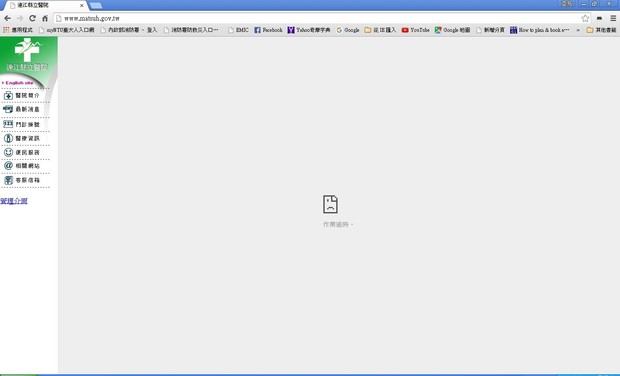Click the blue underlined link below sidebar
The height and width of the screenshot is (376, 620).
(x=14, y=201)
